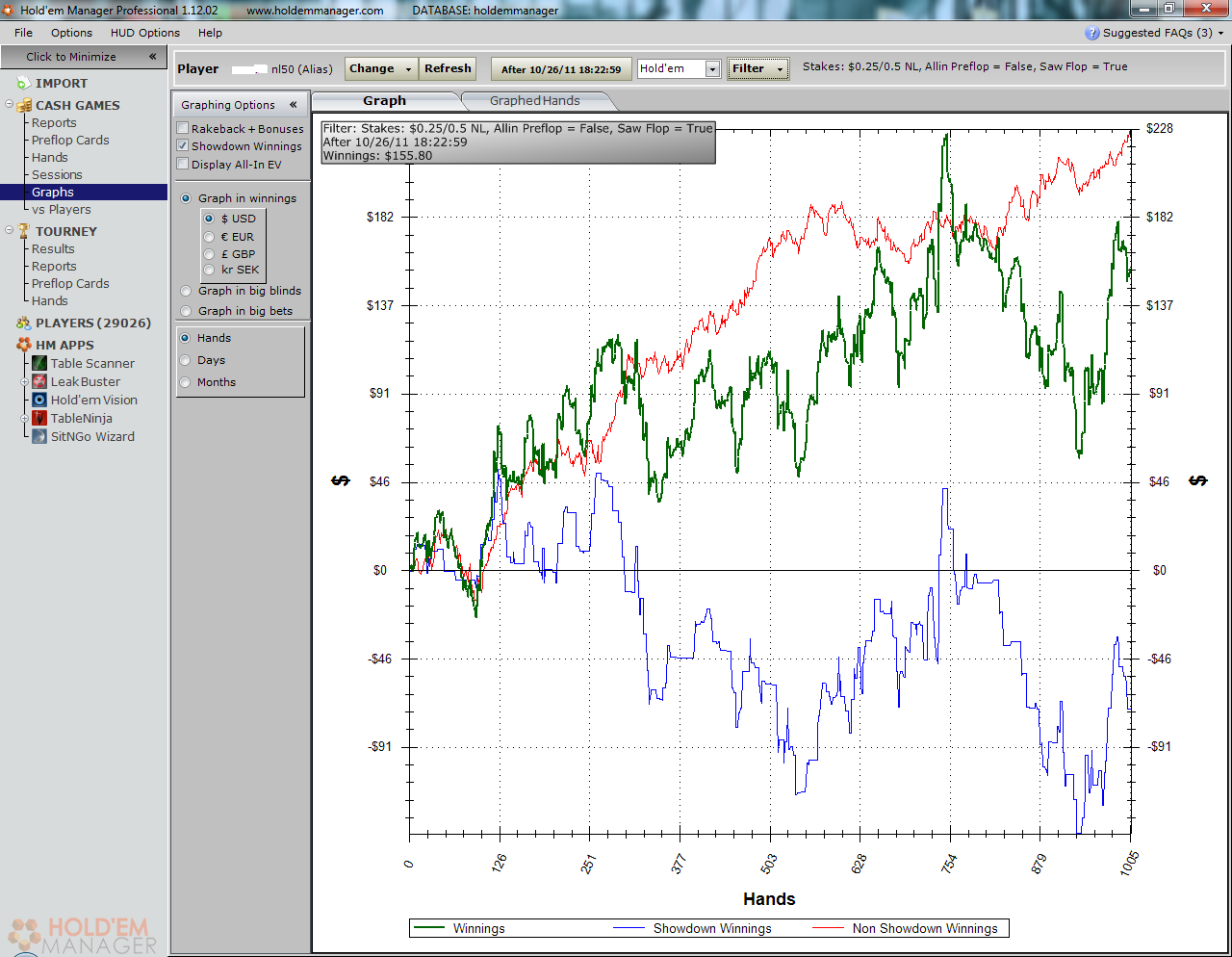Open the Hold'em Vision app icon

coord(39,400)
